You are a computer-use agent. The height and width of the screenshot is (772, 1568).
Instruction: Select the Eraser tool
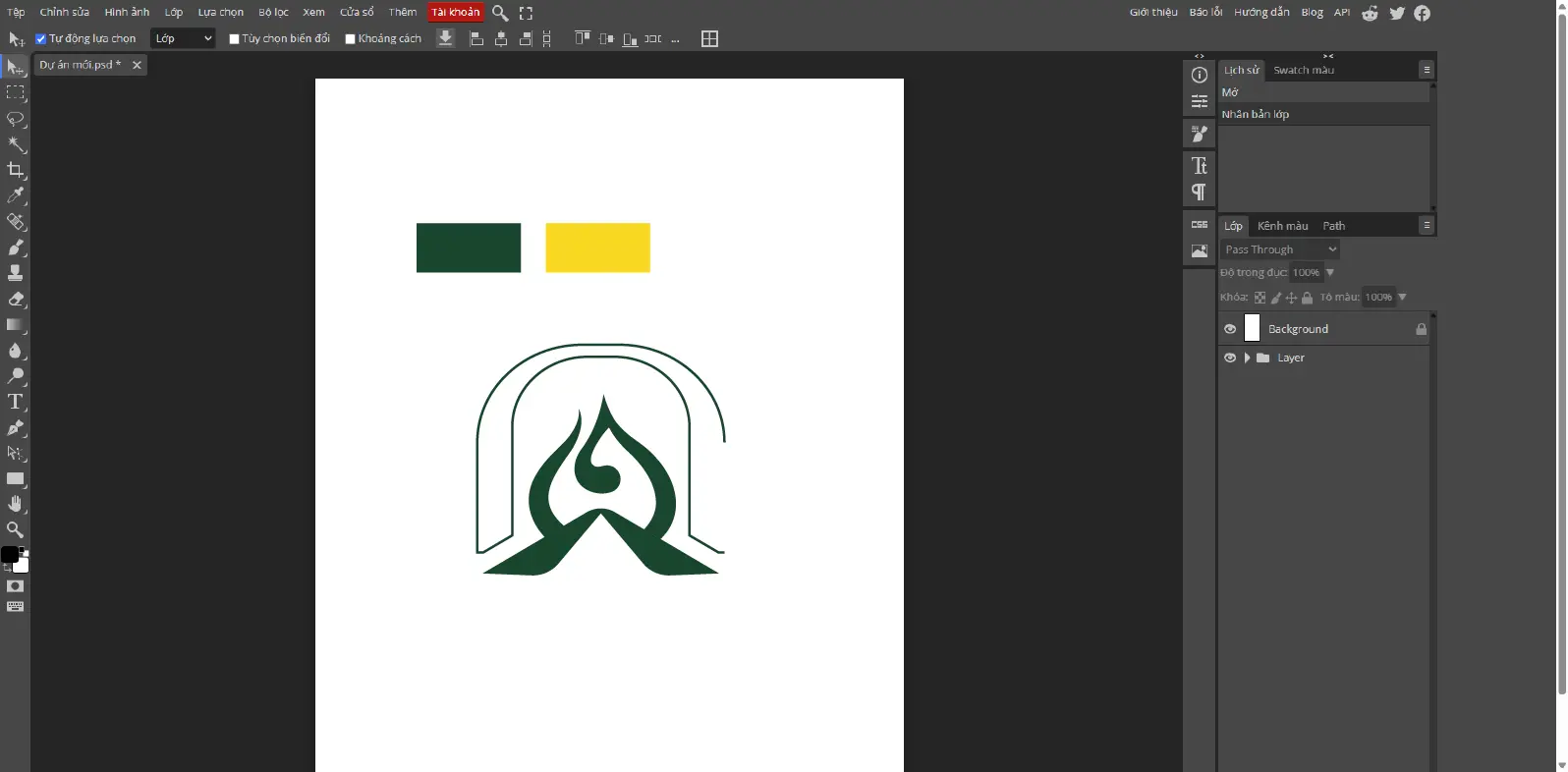[15, 299]
